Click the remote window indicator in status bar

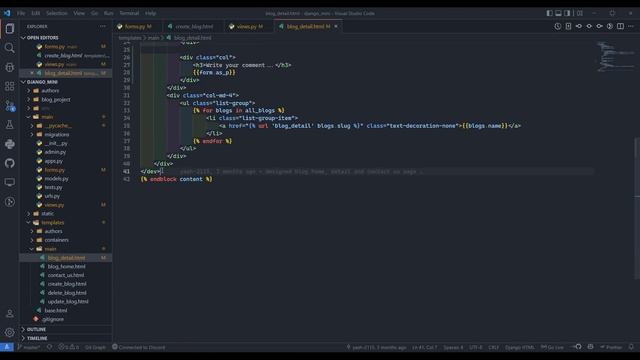[7, 347]
